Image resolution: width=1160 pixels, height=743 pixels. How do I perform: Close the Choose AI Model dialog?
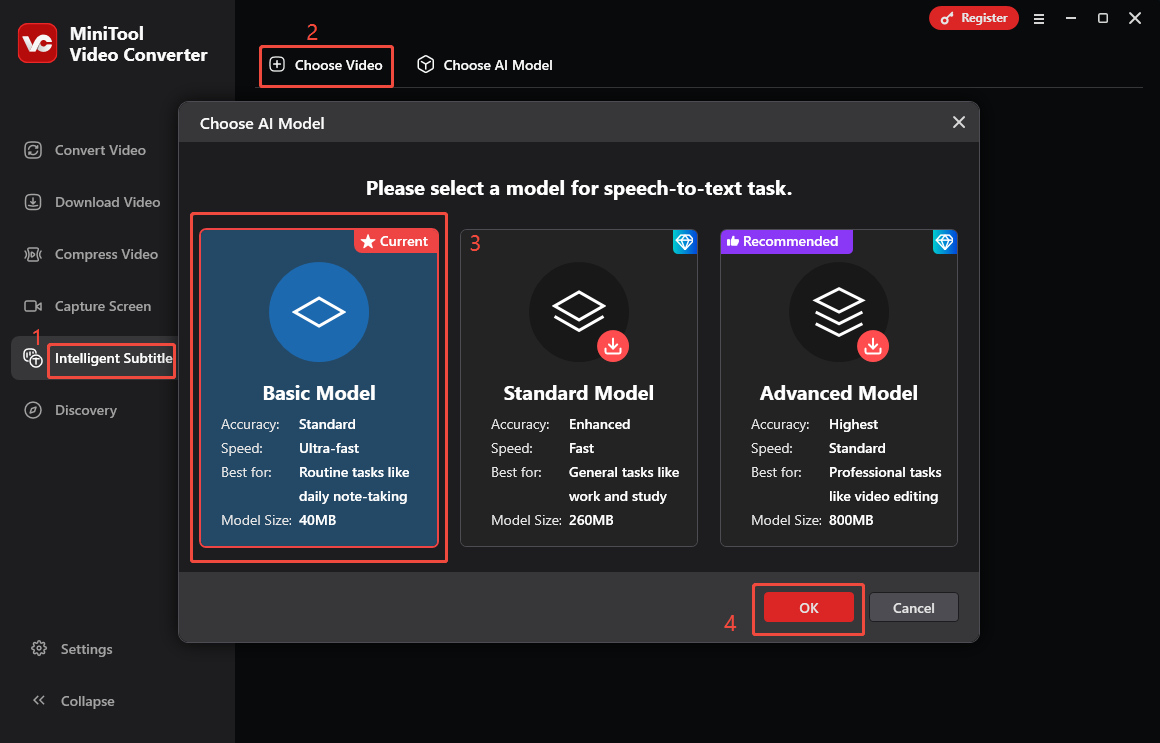point(958,122)
